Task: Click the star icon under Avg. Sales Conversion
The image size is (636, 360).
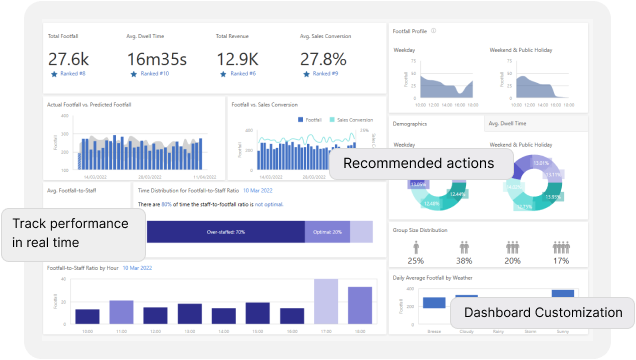Action: coord(306,74)
